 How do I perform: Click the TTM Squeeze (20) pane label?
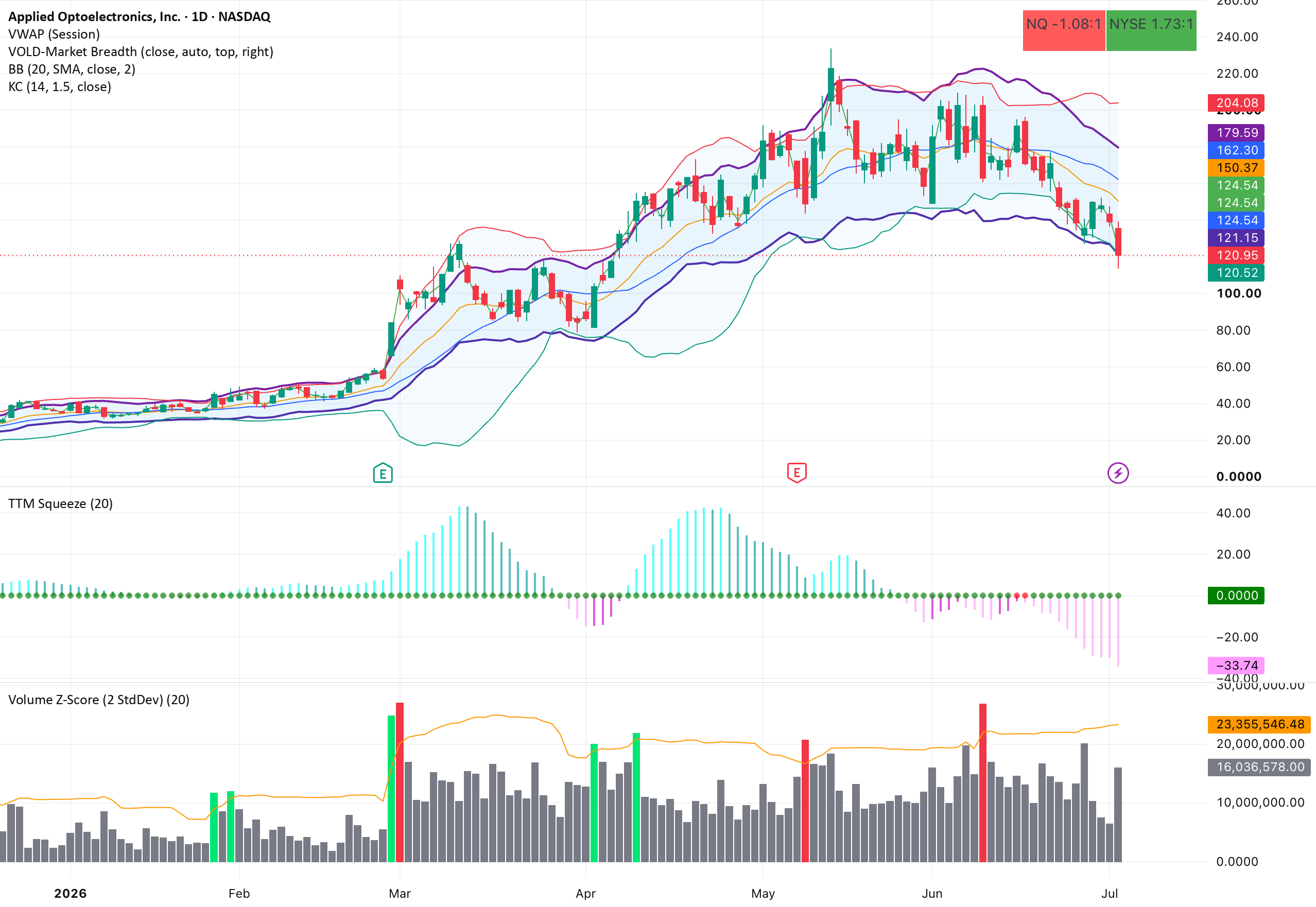click(60, 503)
